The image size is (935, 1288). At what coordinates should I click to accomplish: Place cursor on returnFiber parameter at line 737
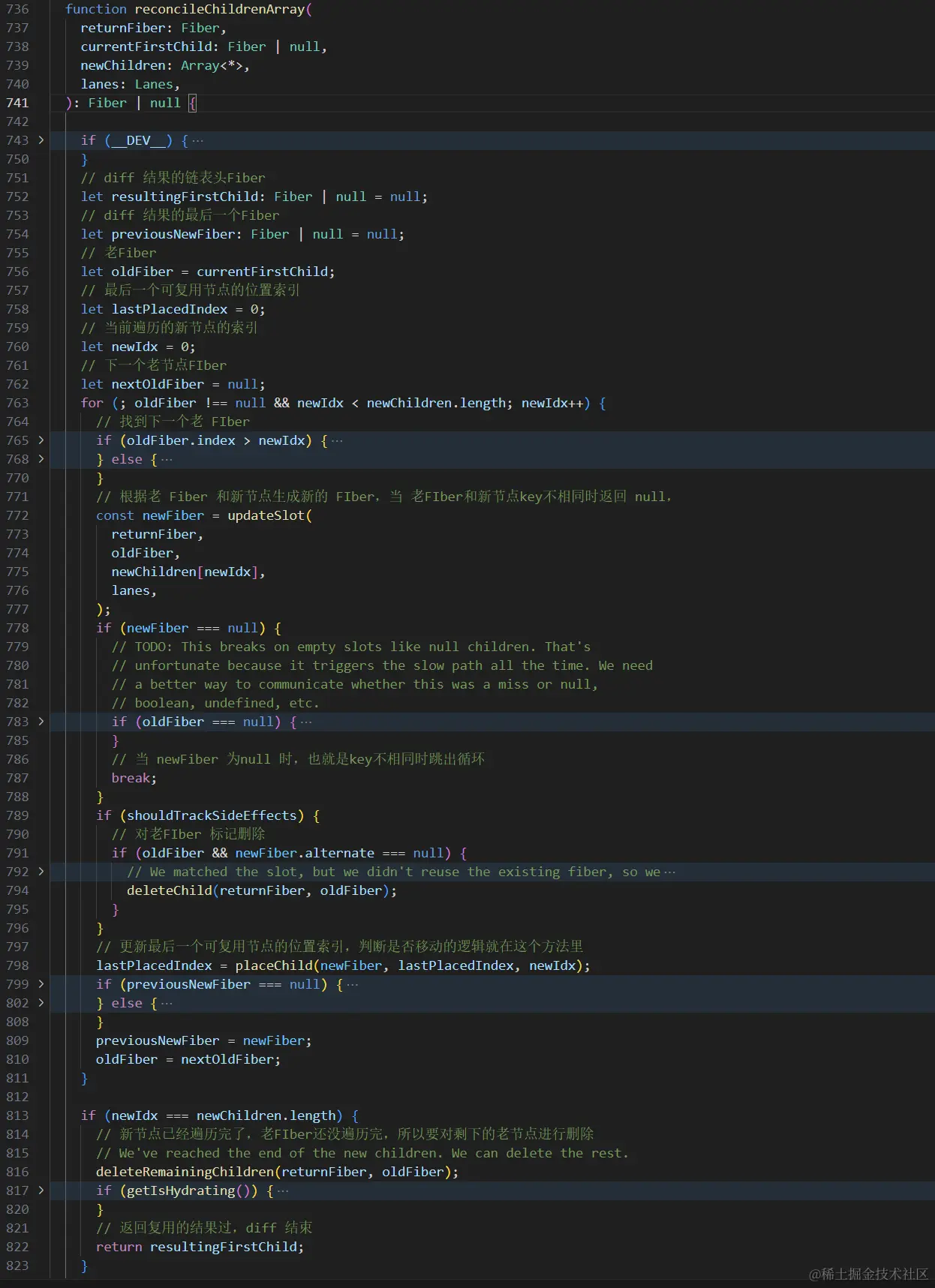122,28
